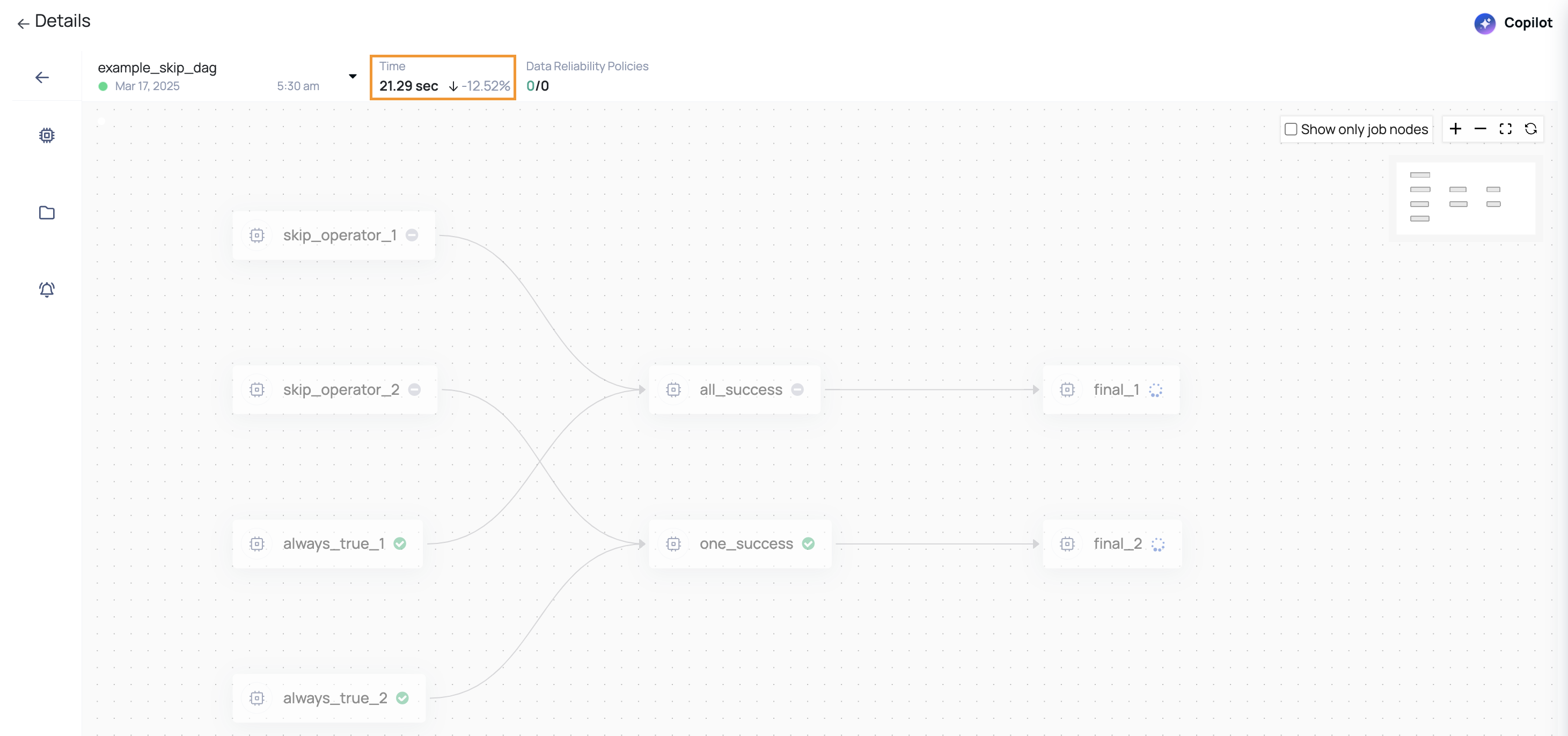Screen dimensions: 1568x736
Task: Click the graph minimap overview
Action: tap(1465, 198)
